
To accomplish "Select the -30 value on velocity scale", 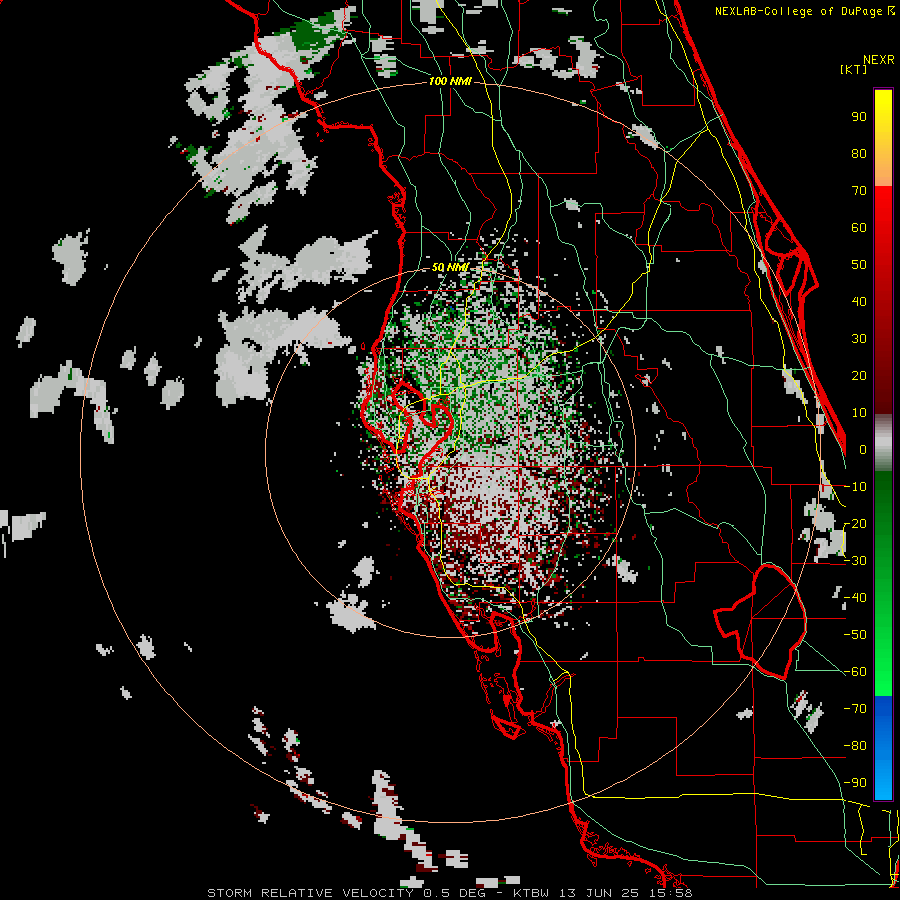I will point(855,561).
